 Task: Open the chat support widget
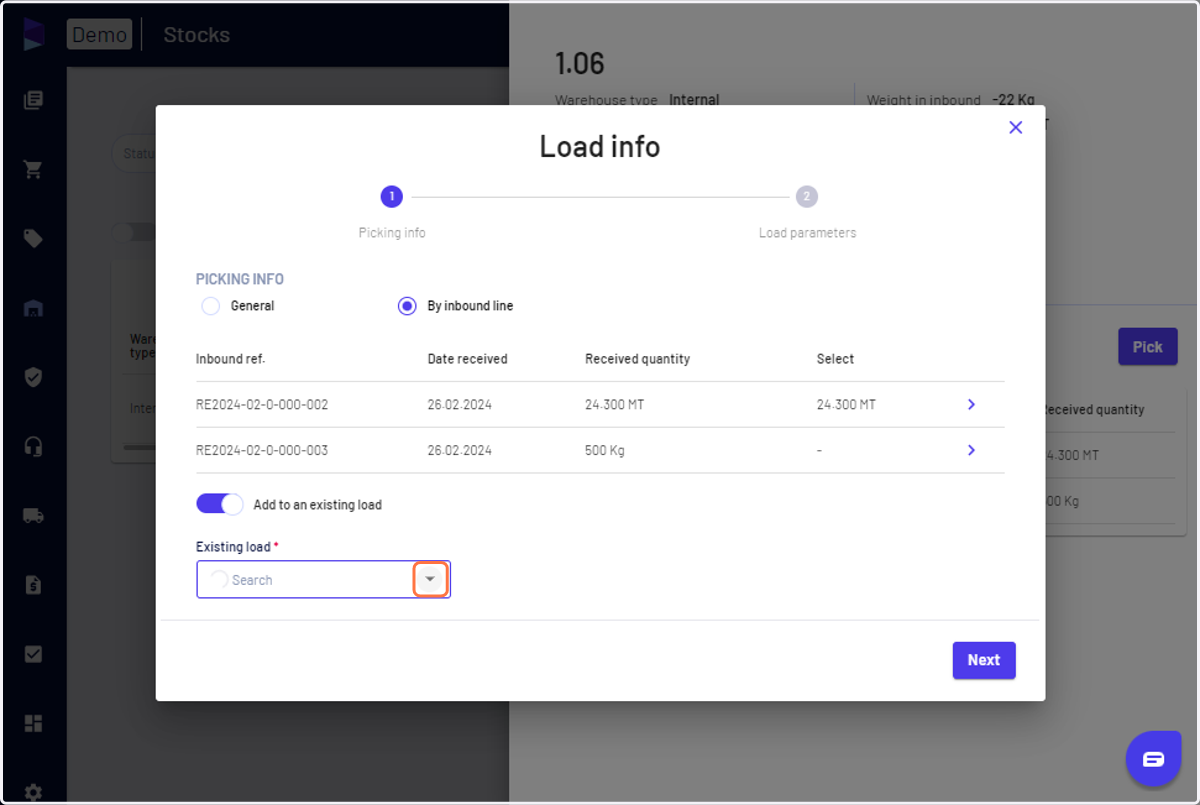click(1153, 759)
